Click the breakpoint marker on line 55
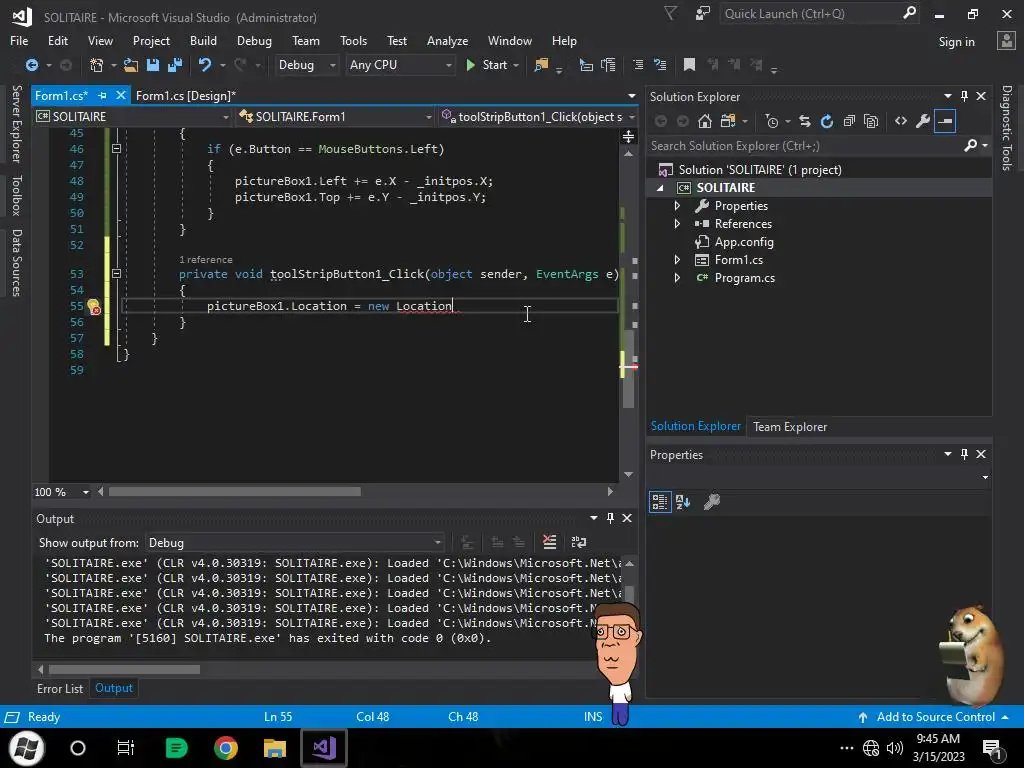This screenshot has width=1024, height=768. click(93, 306)
